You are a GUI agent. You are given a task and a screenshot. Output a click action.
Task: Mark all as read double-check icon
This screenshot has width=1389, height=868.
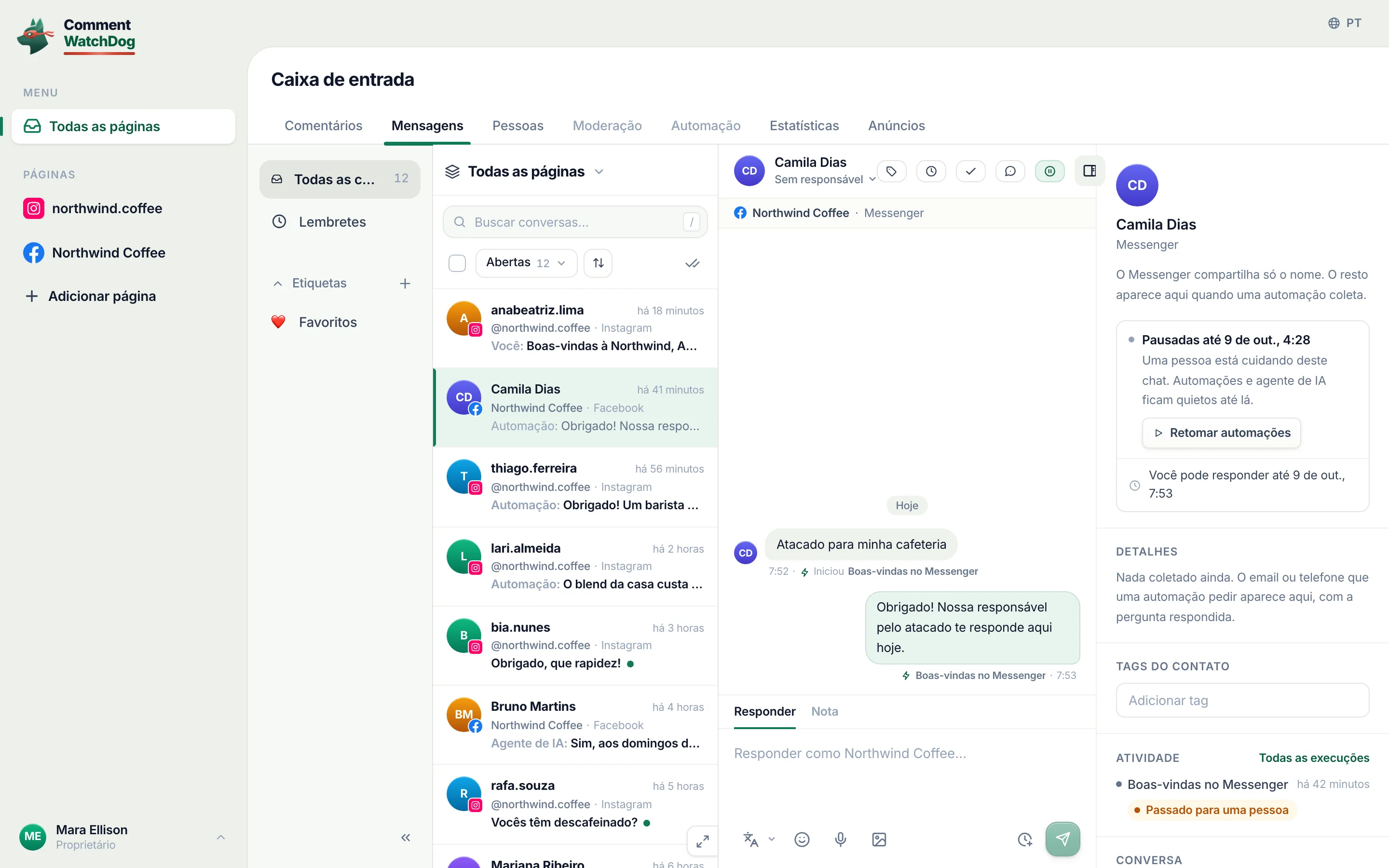click(x=692, y=263)
